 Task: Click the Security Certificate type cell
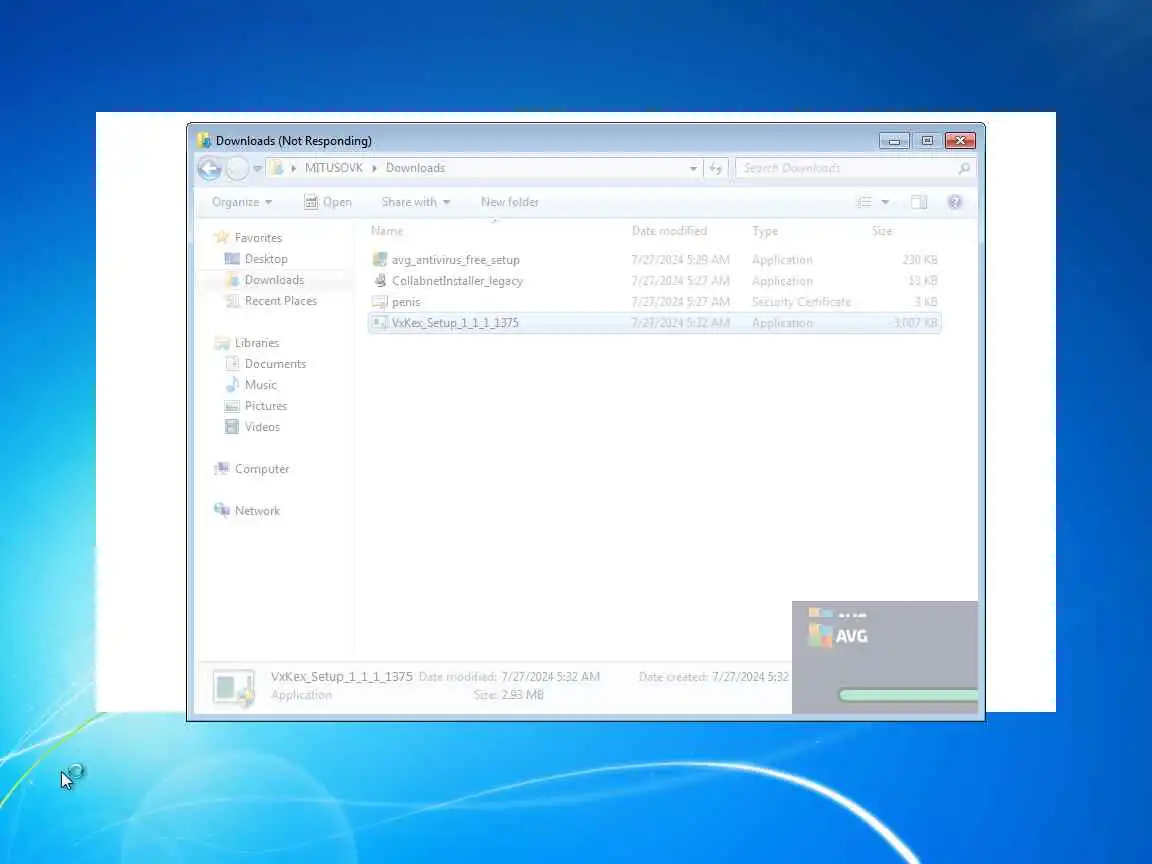(801, 302)
